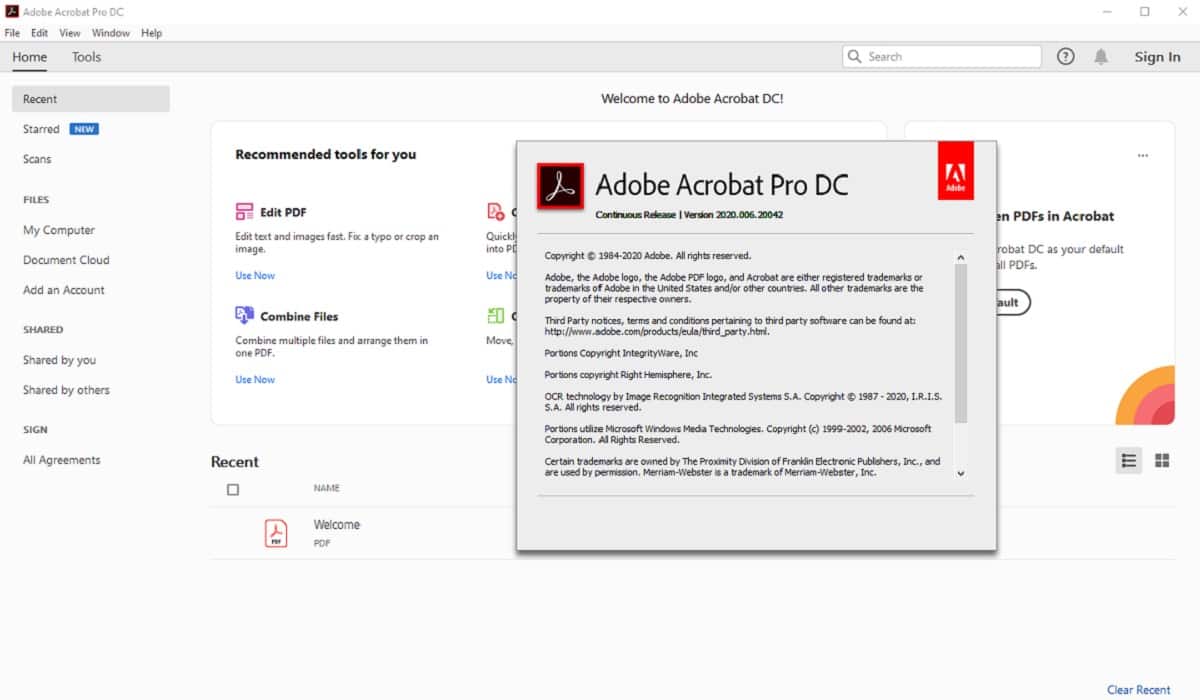Image resolution: width=1200 pixels, height=700 pixels.
Task: Open the File menu
Action: [12, 33]
